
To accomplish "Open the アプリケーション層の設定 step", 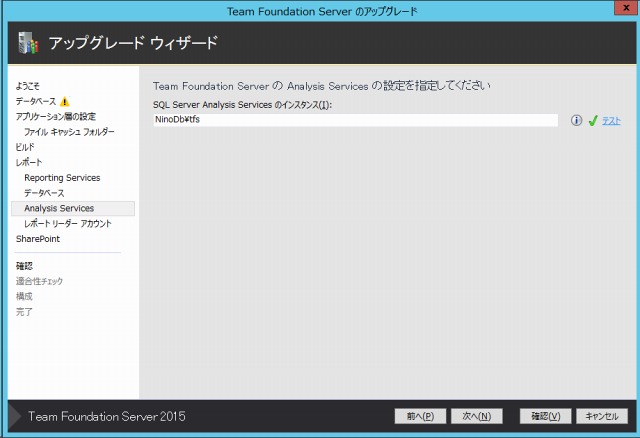I will tap(56, 117).
